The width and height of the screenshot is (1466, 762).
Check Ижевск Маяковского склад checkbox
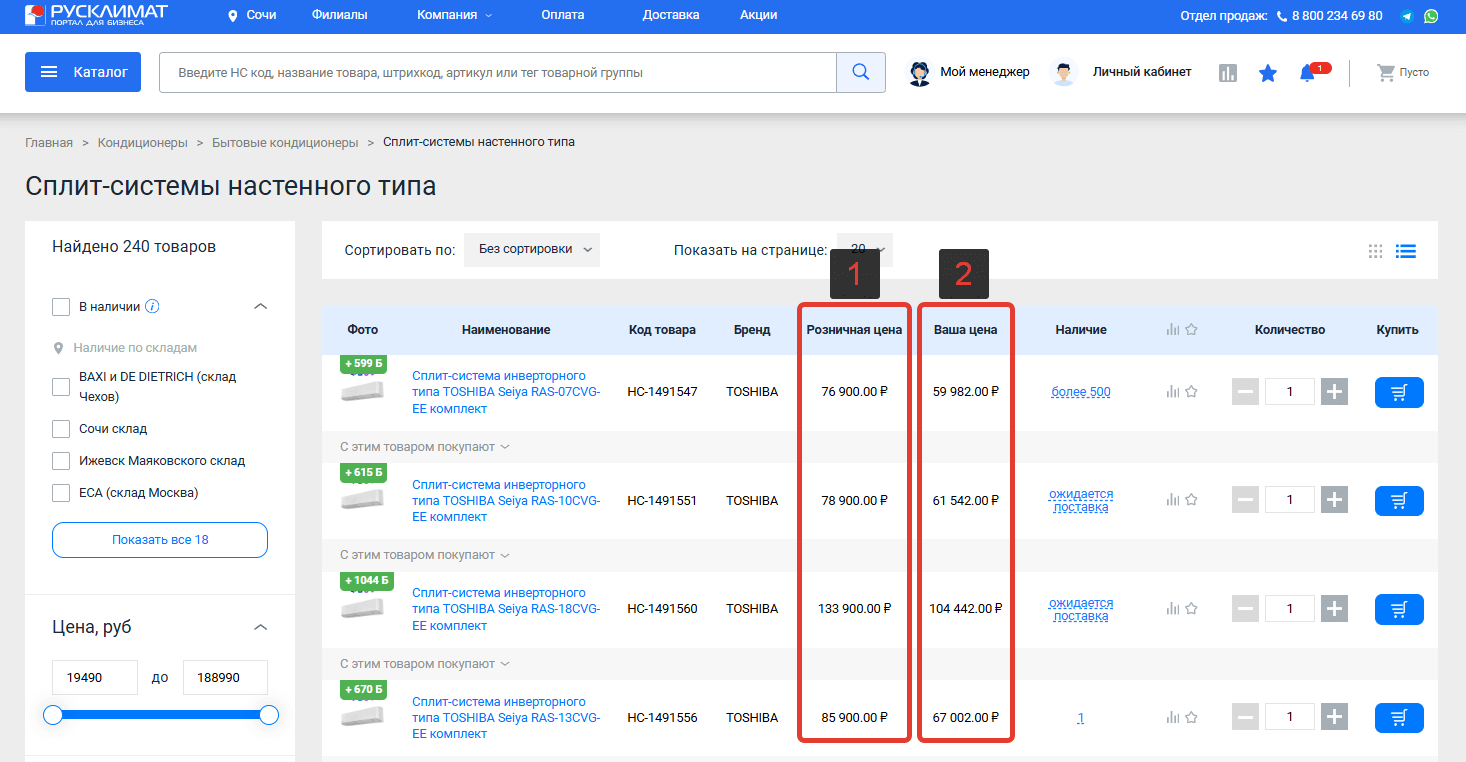point(61,461)
